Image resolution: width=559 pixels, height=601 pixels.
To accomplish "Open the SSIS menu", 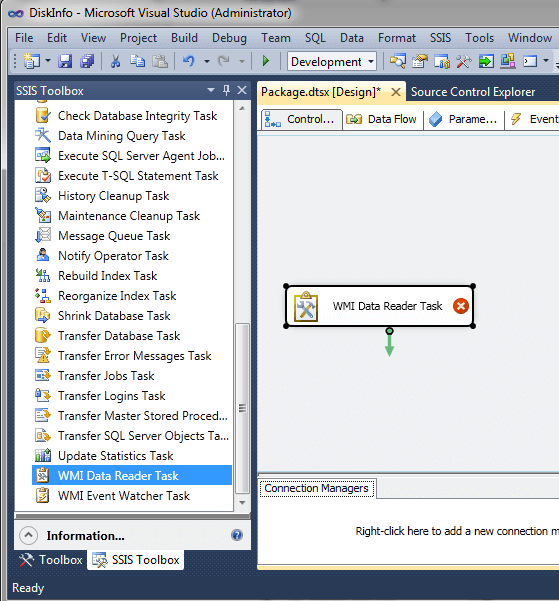I will (x=440, y=38).
